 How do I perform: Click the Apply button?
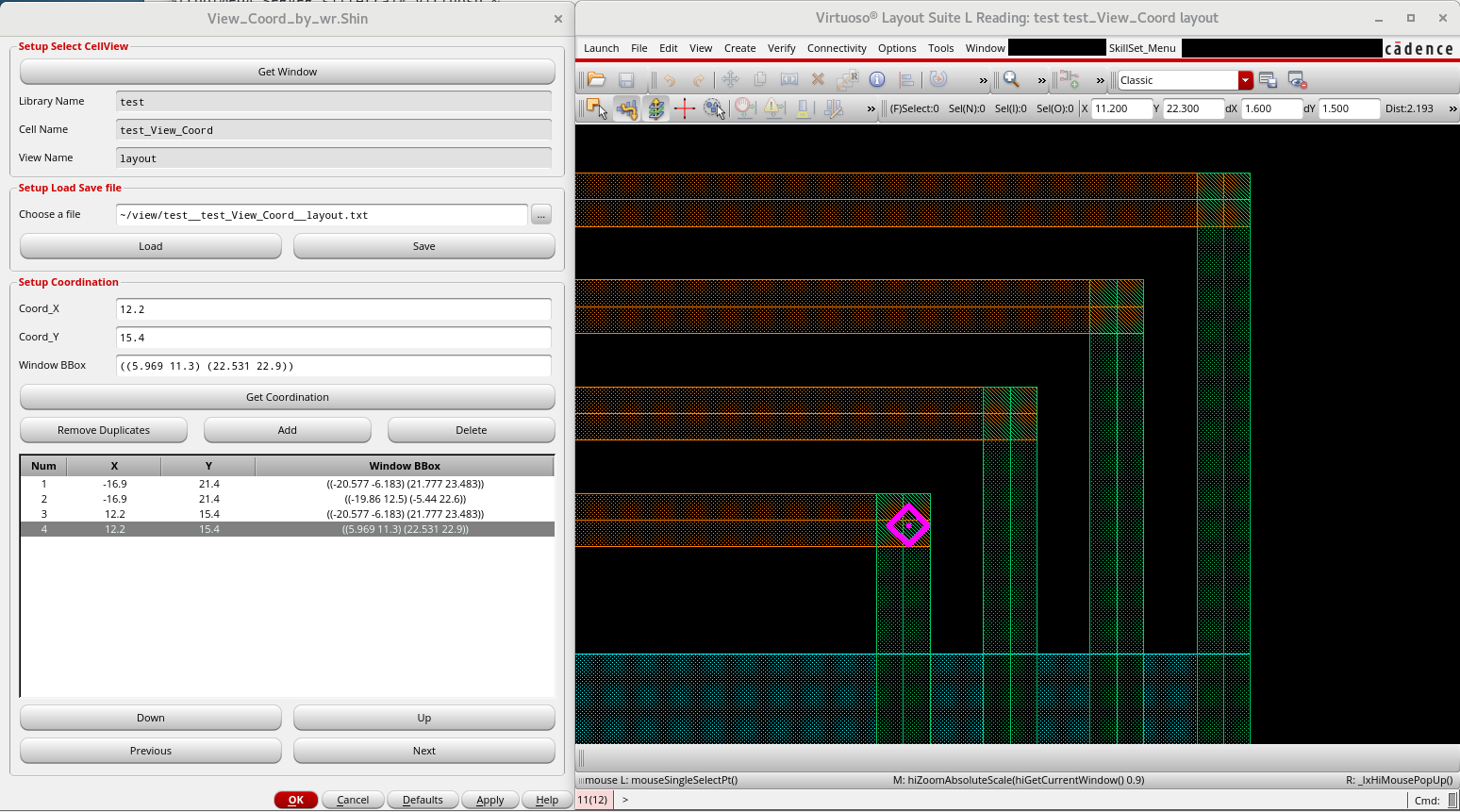pyautogui.click(x=490, y=800)
